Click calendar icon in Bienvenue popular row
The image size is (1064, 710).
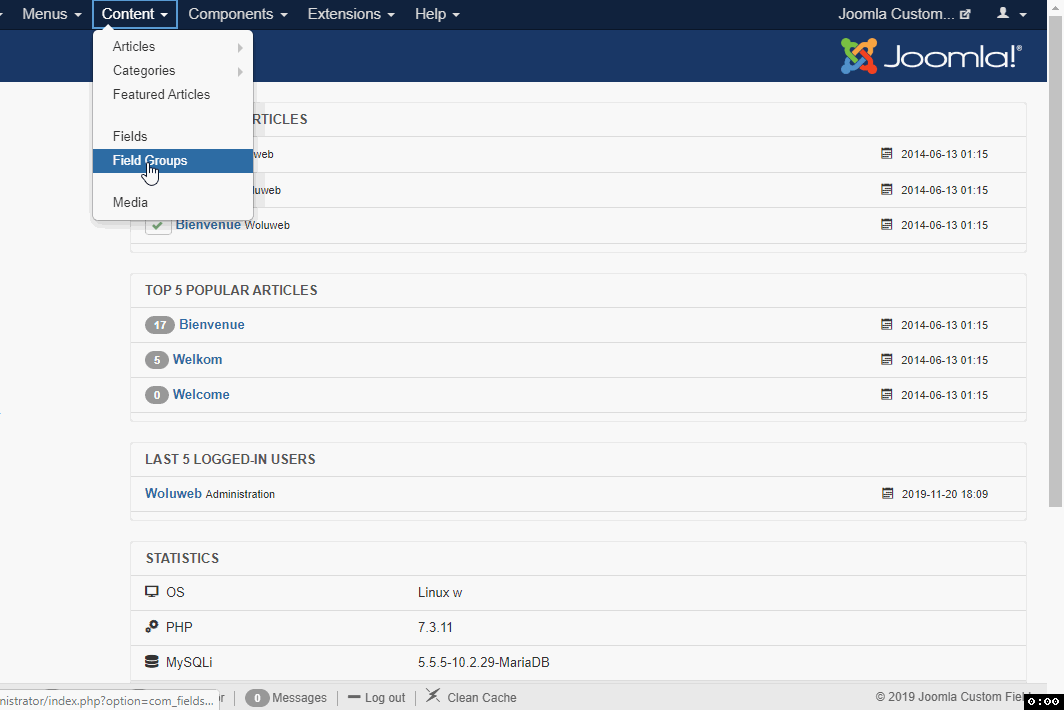coord(887,324)
